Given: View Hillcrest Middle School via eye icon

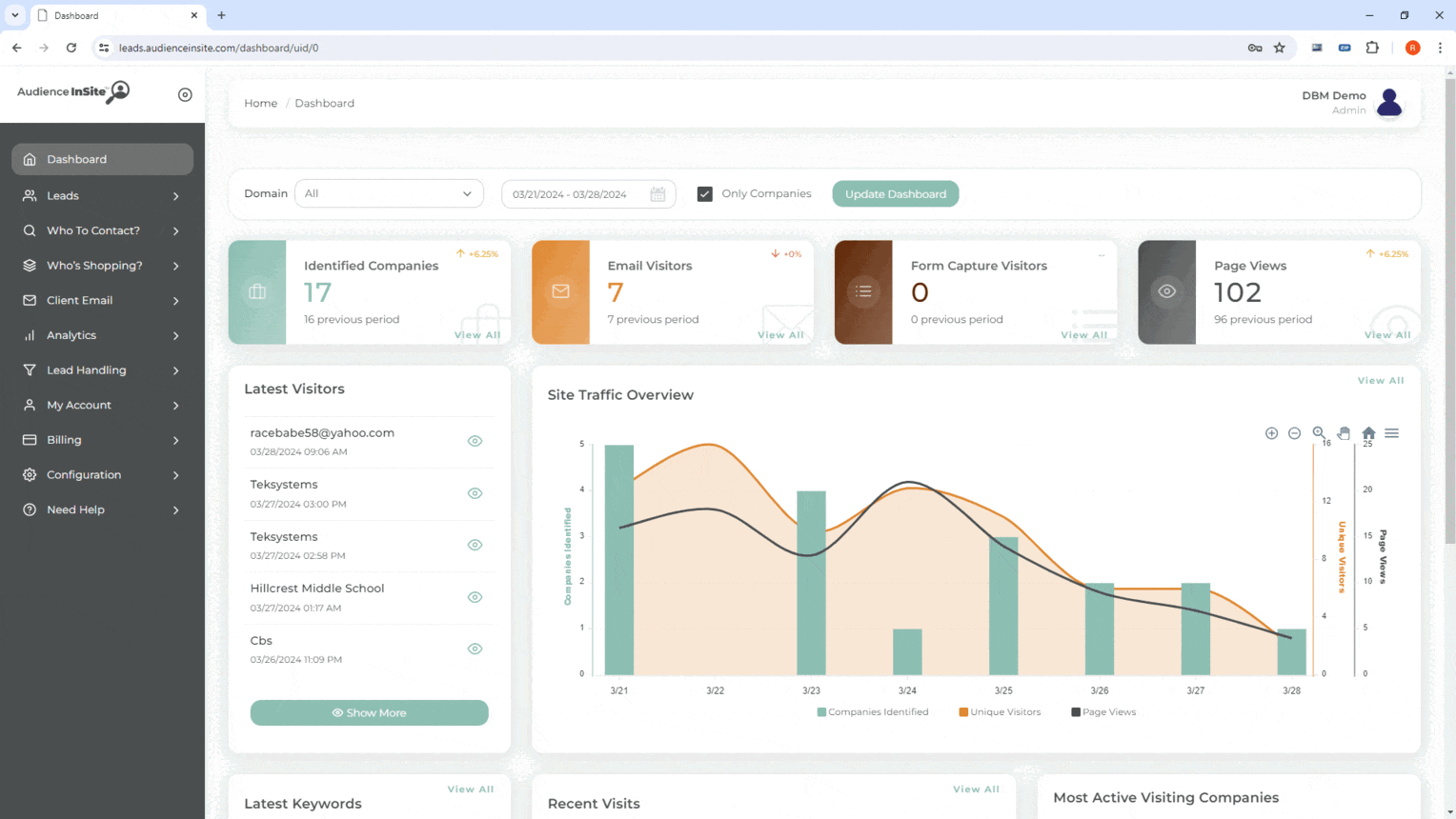Looking at the screenshot, I should (475, 597).
